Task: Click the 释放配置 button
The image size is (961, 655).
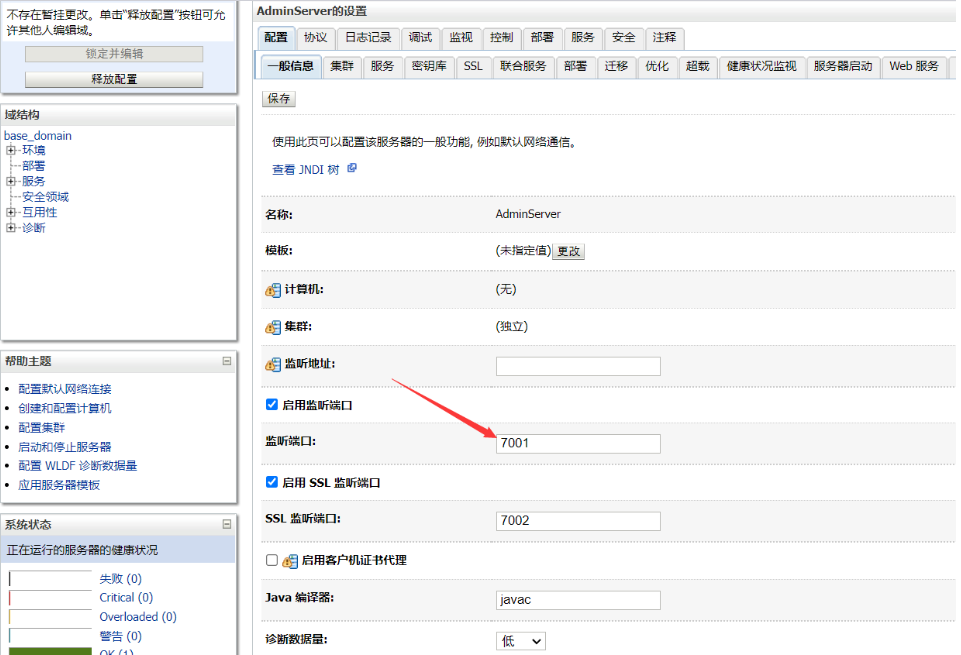Action: [x=114, y=79]
